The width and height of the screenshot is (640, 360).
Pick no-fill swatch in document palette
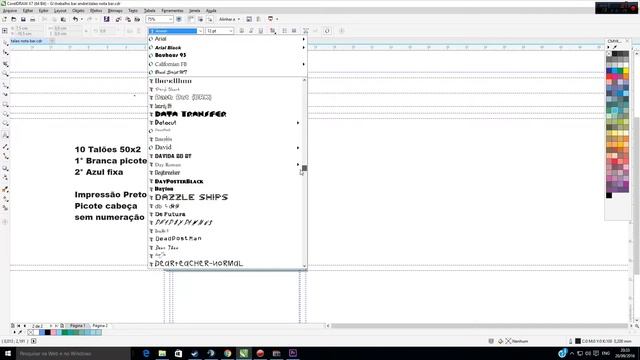31,333
